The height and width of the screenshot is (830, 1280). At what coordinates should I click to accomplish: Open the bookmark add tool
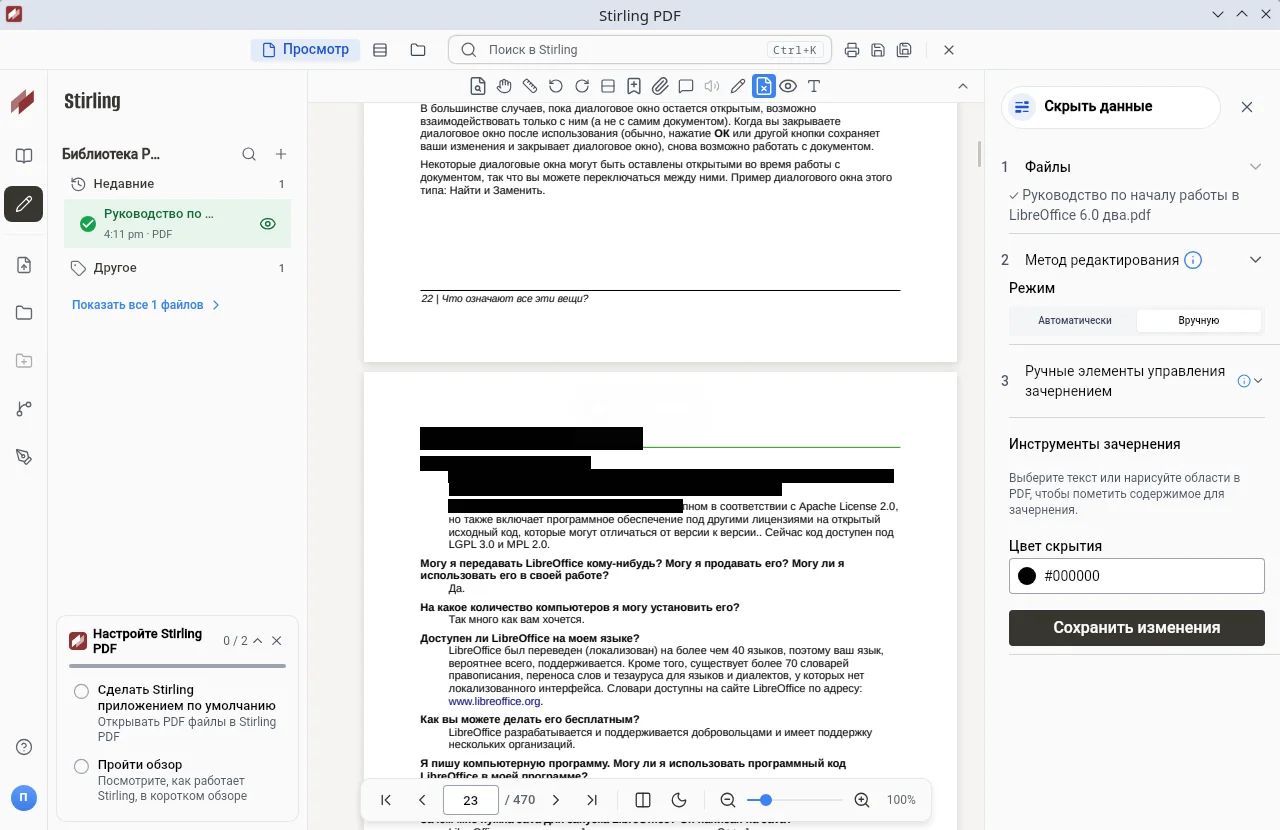click(634, 86)
